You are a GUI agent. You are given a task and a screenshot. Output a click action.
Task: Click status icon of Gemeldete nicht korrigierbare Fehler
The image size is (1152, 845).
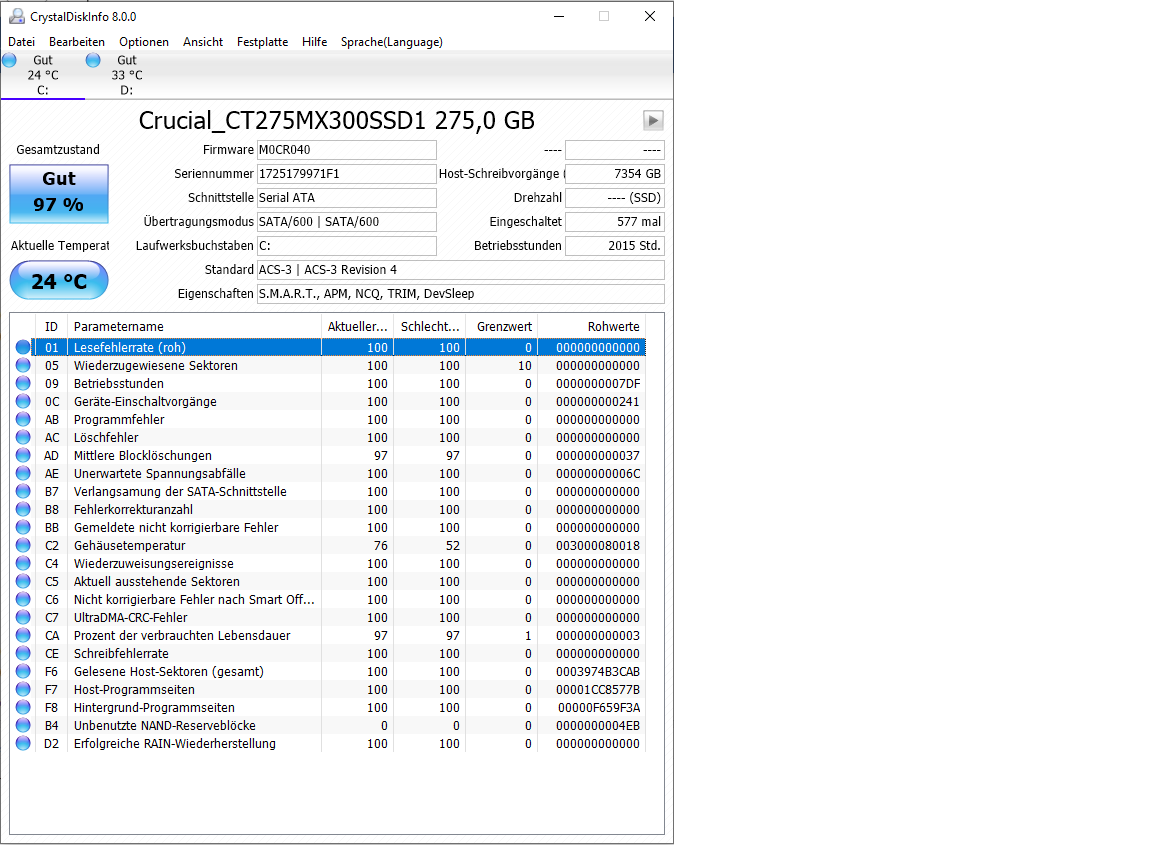click(x=23, y=528)
